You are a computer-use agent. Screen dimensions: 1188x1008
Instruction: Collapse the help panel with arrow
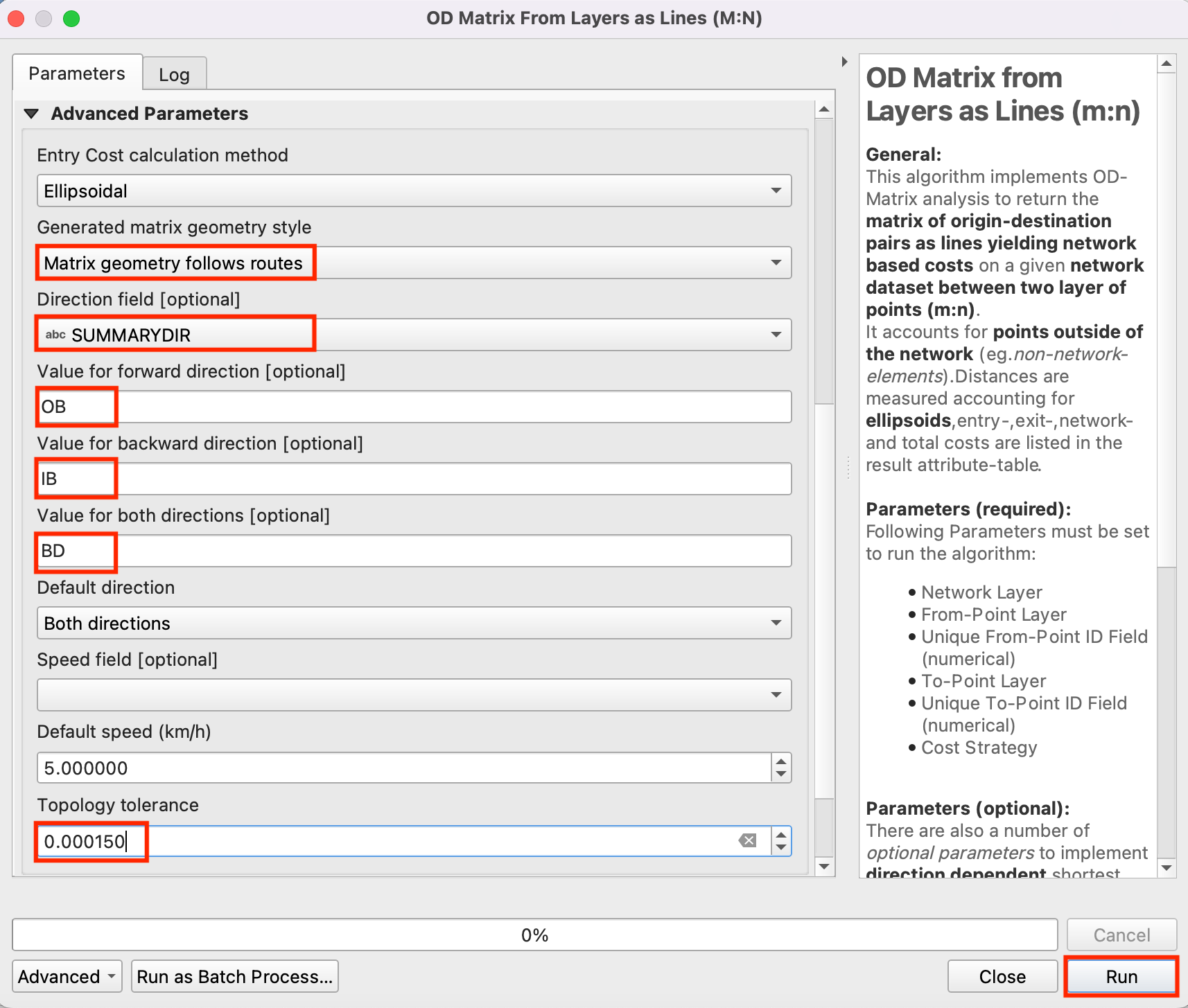[844, 62]
